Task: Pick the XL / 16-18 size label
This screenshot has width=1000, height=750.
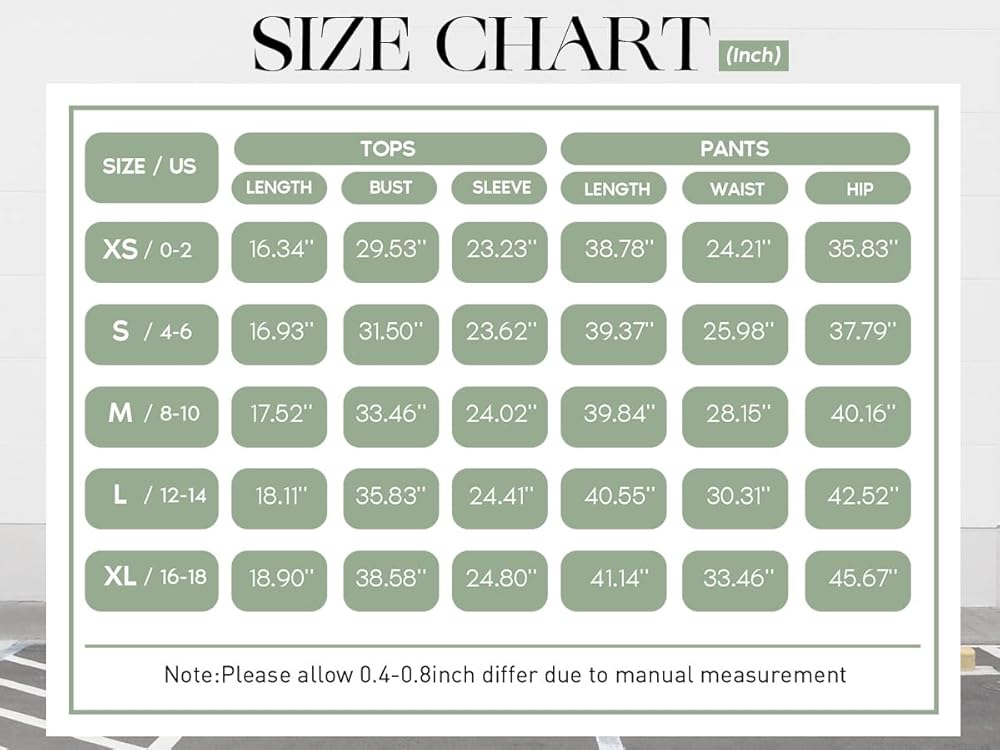Action: tap(151, 578)
